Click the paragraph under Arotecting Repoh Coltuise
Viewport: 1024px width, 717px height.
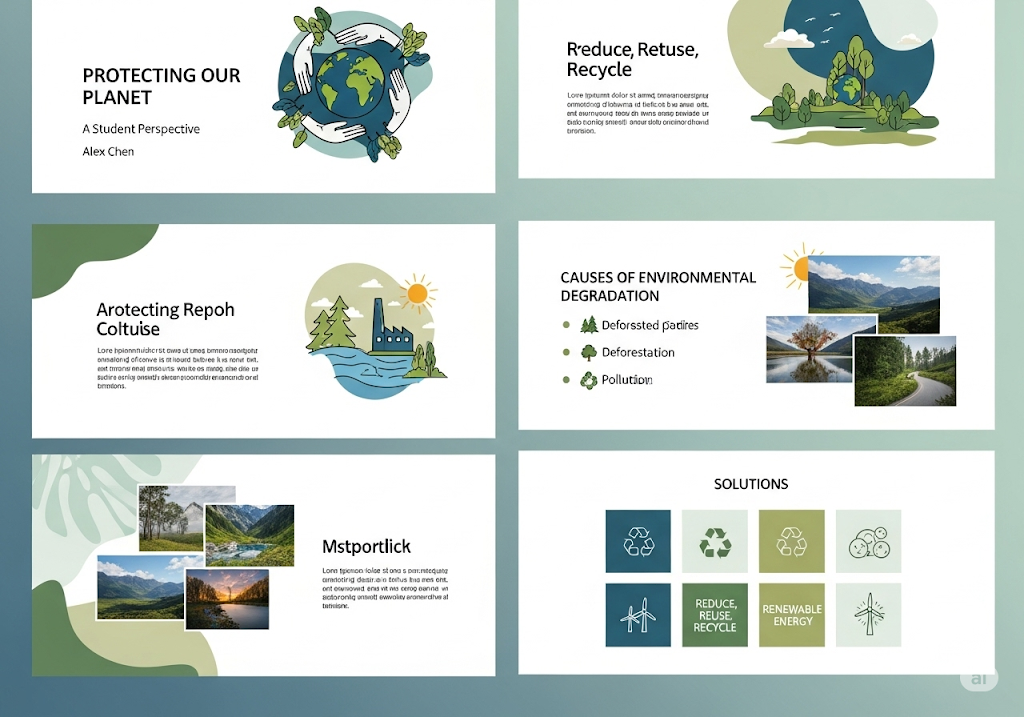(x=178, y=368)
